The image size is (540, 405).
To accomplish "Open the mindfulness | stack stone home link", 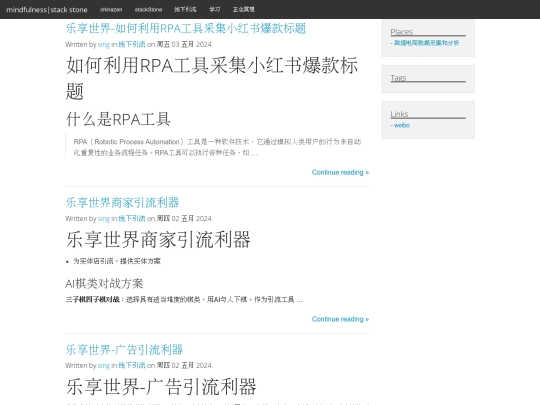I will [47, 10].
